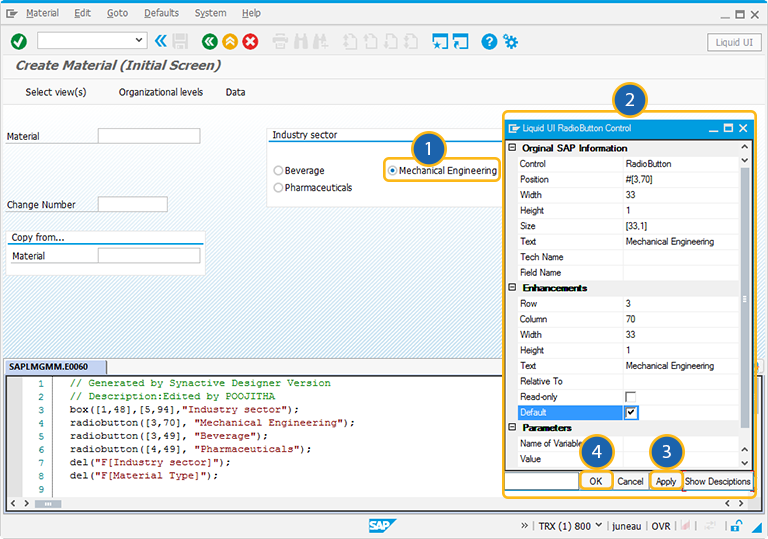The width and height of the screenshot is (768, 539).
Task: Click juneau in the status bar
Action: tap(626, 526)
